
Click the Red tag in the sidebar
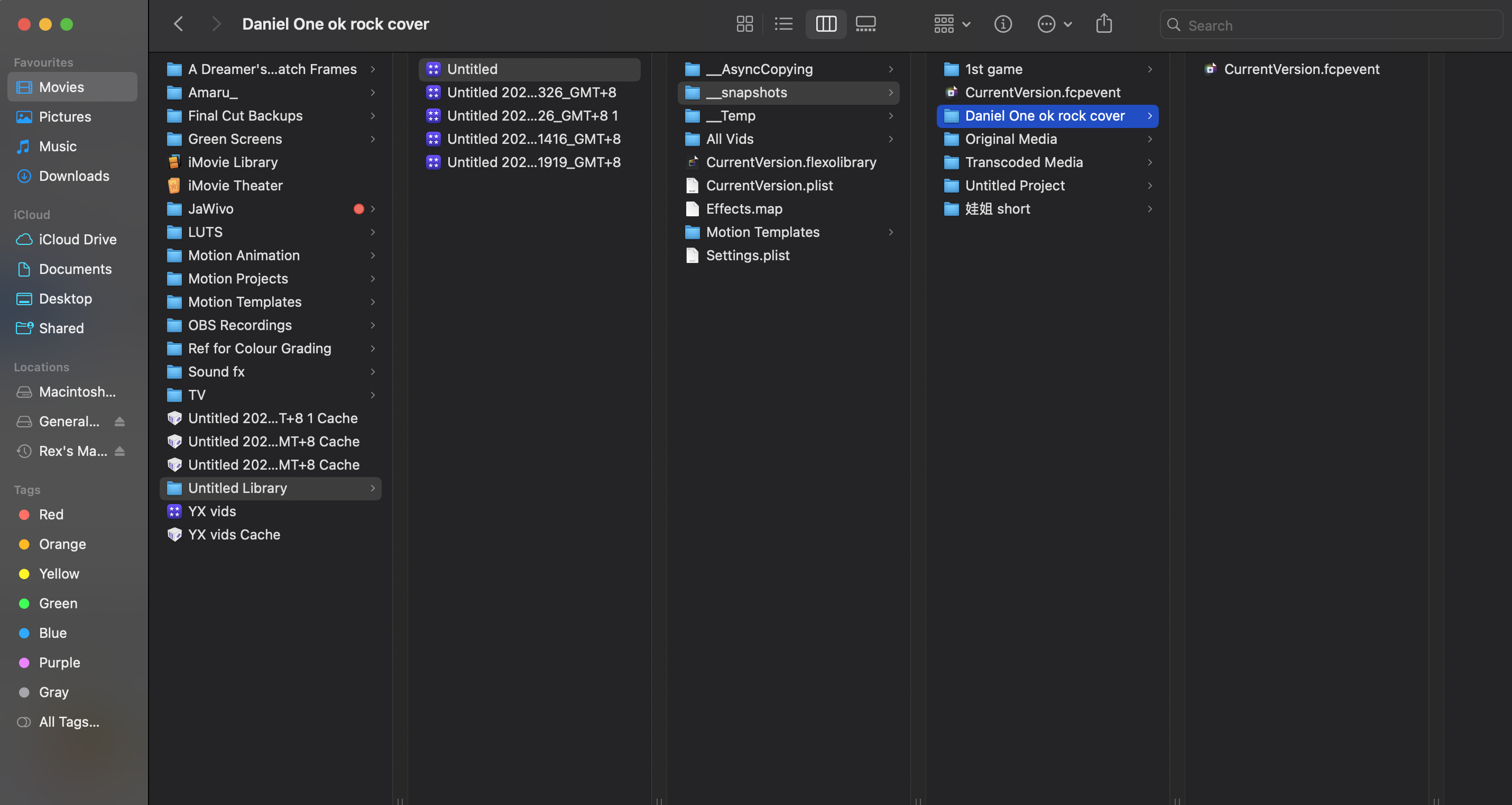[51, 514]
